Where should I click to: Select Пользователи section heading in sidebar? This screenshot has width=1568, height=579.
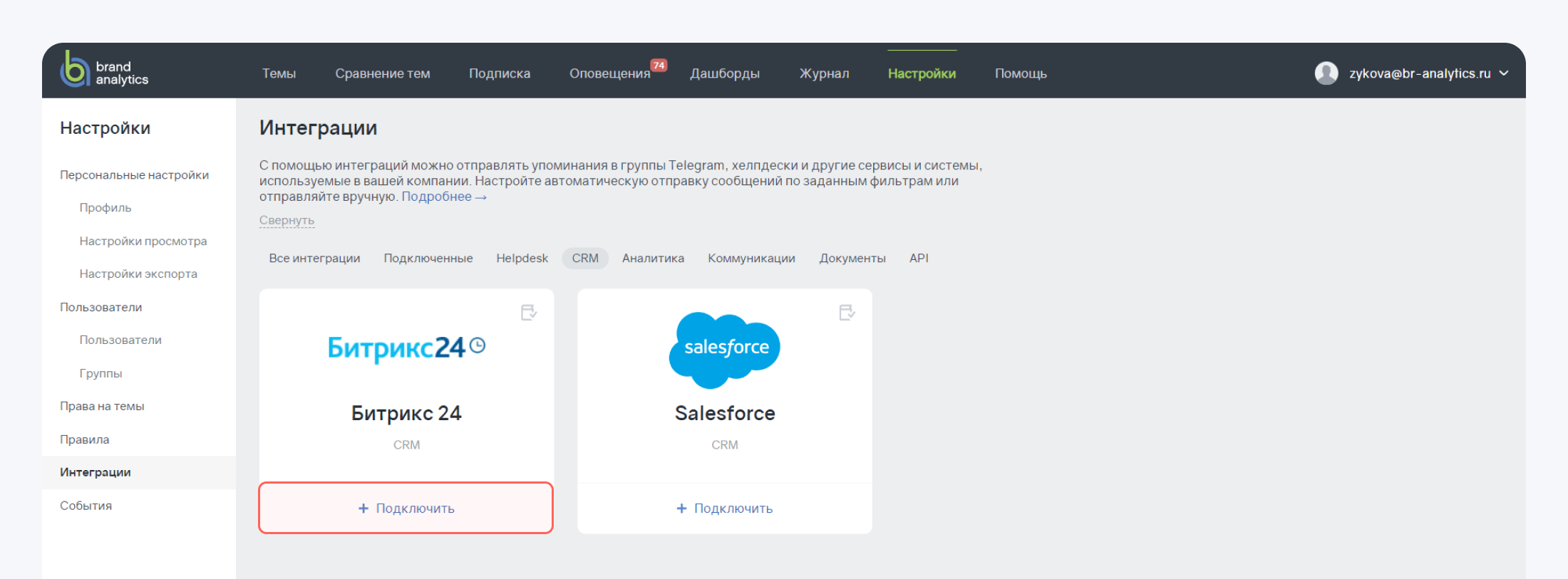click(x=101, y=308)
